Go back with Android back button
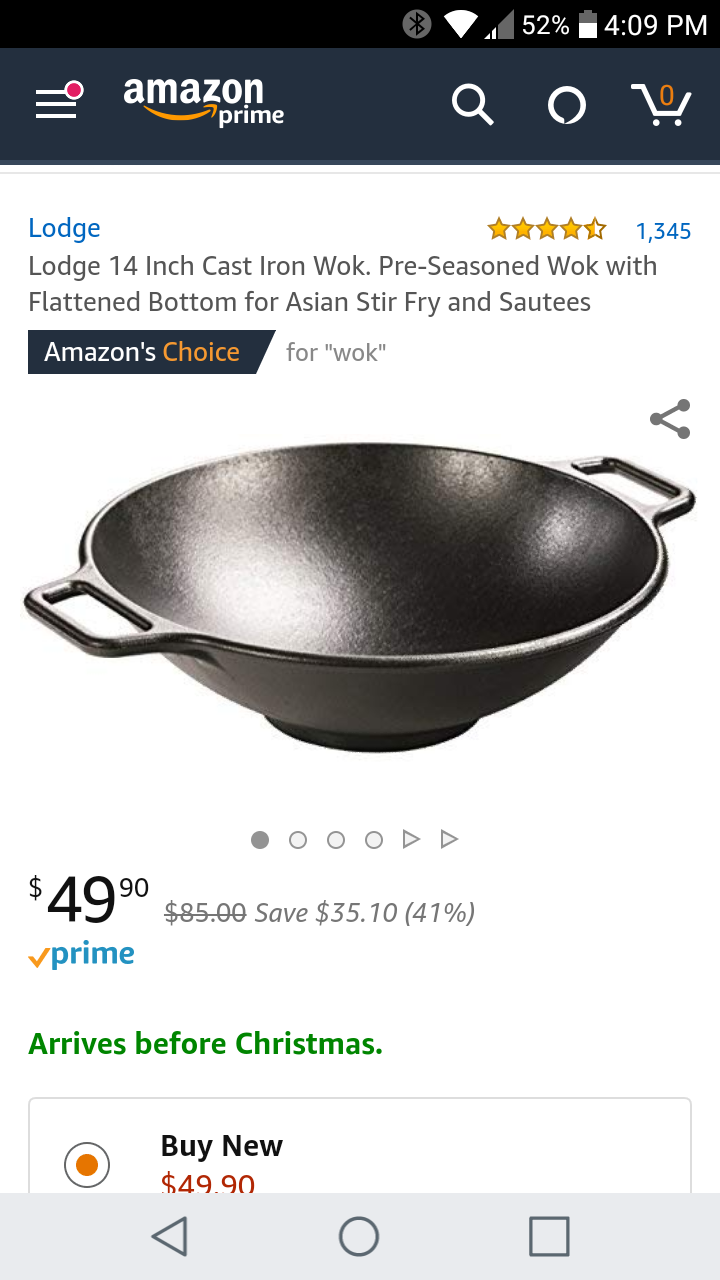This screenshot has height=1280, width=720. (170, 1236)
